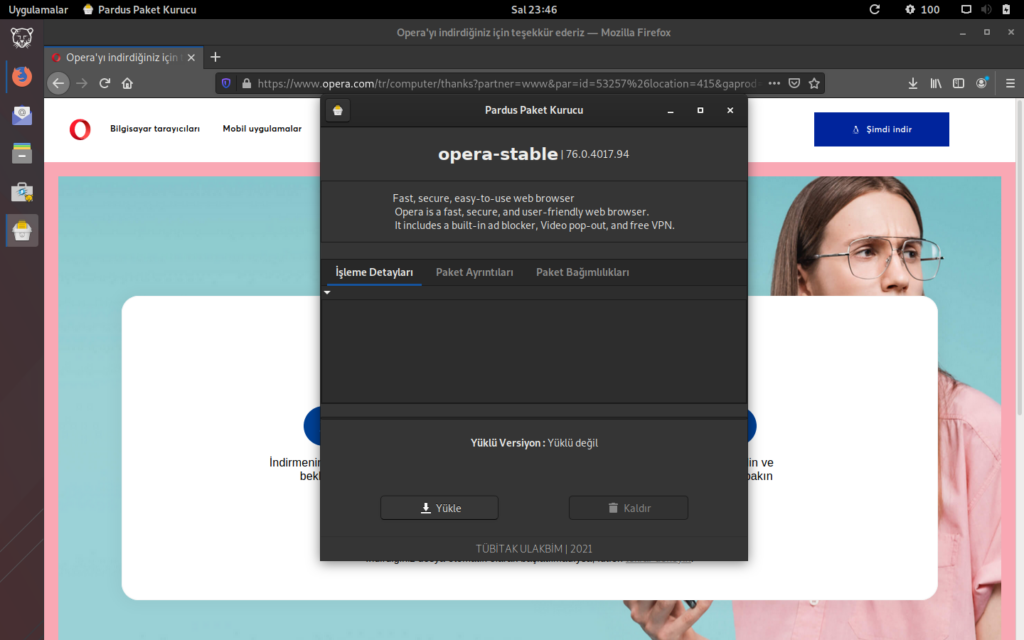Close the Opera download tab
The height and width of the screenshot is (640, 1024).
[x=191, y=57]
